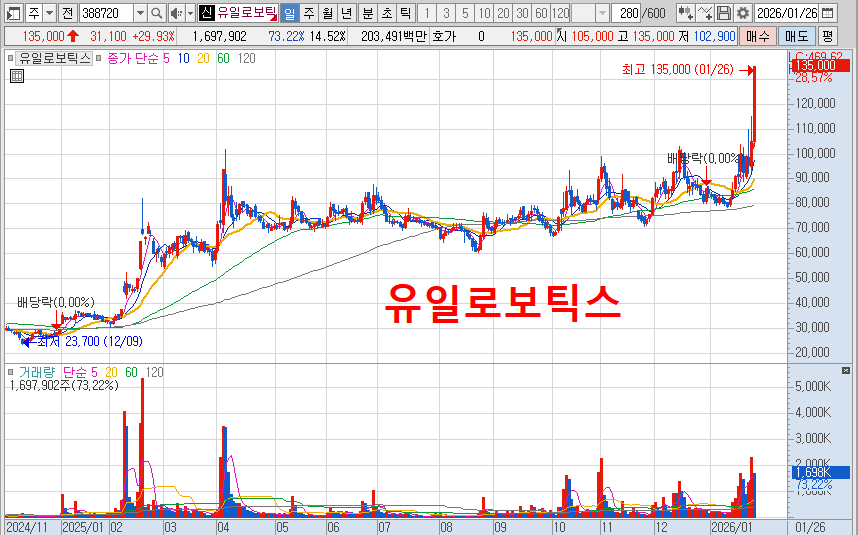Click the 호가 quote label
858x535 pixels.
(x=444, y=37)
